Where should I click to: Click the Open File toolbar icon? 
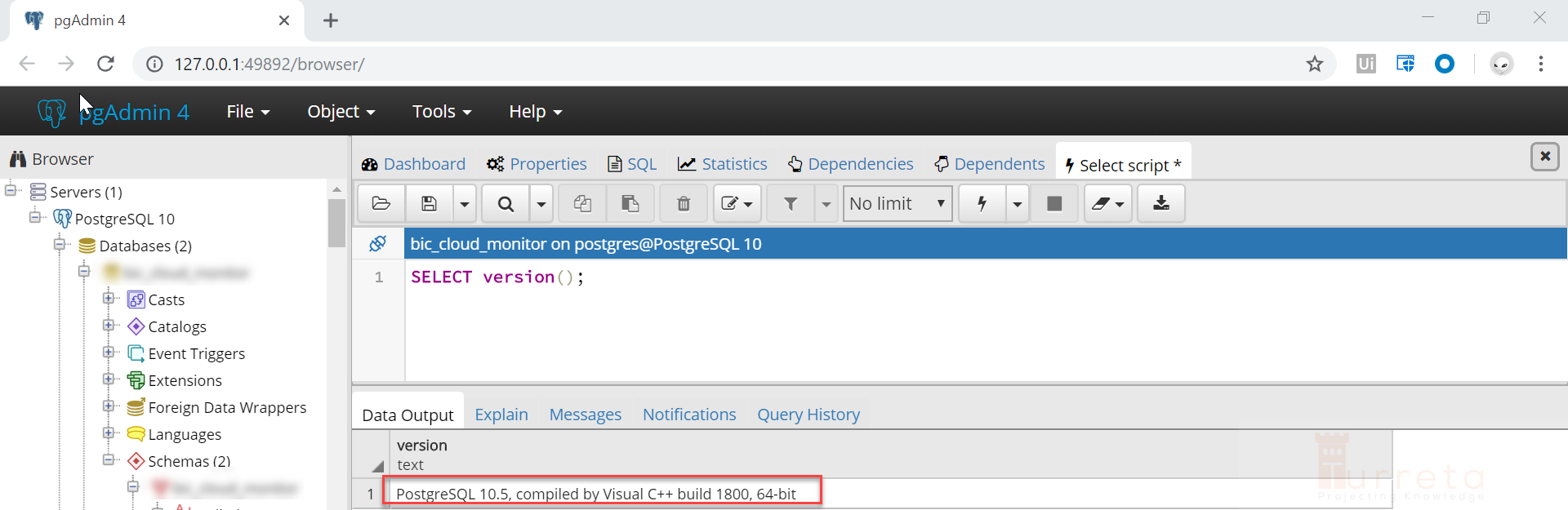[x=381, y=203]
